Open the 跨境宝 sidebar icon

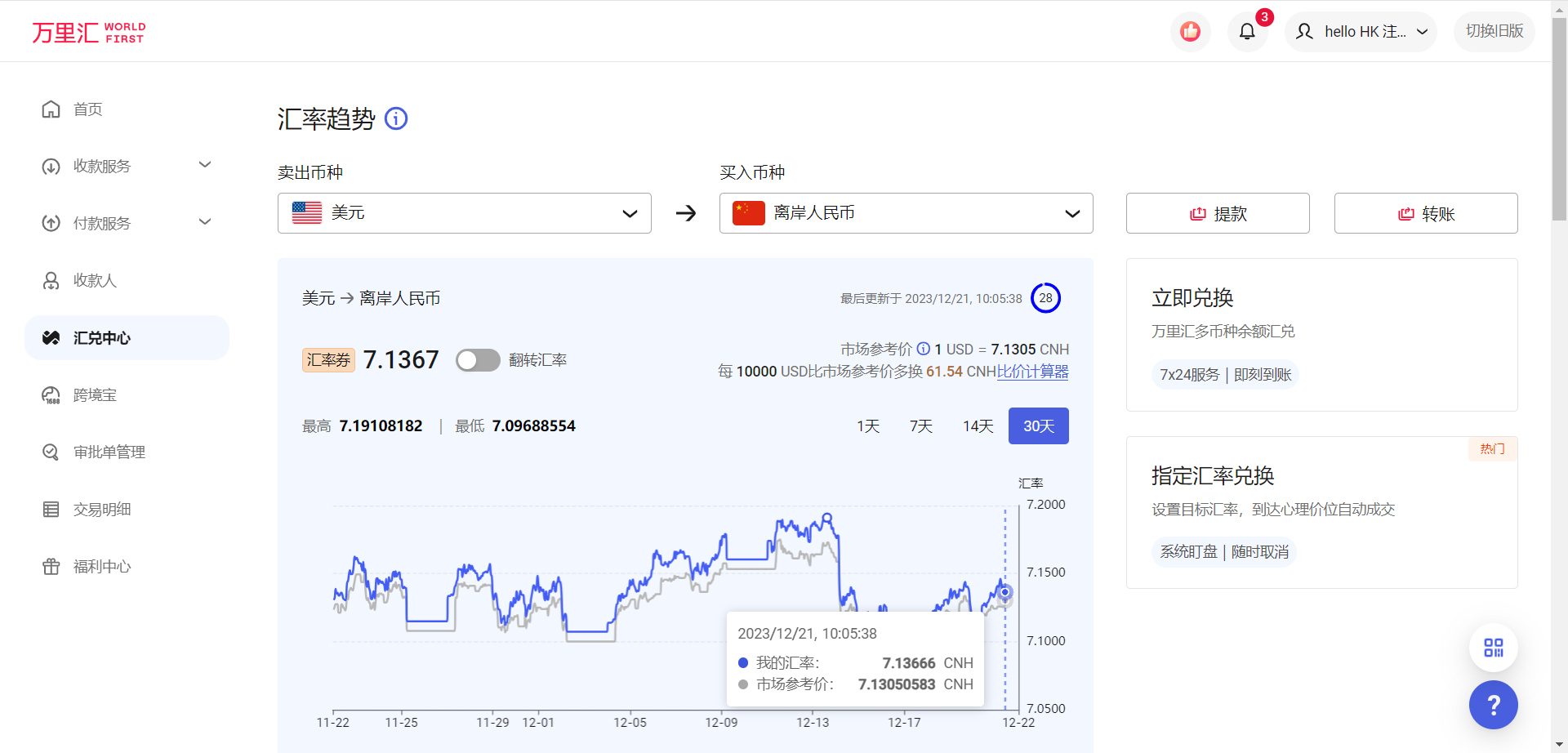click(51, 394)
